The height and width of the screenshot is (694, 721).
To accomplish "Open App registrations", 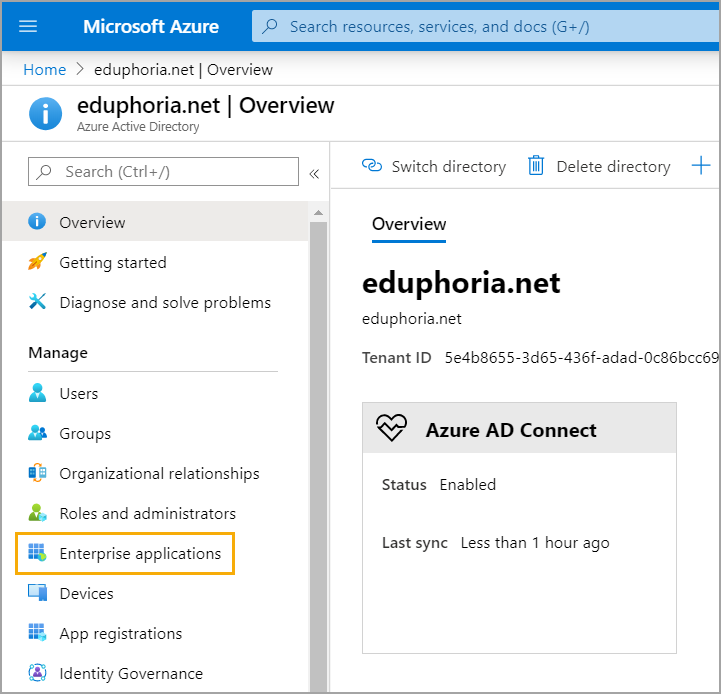I will 121,633.
